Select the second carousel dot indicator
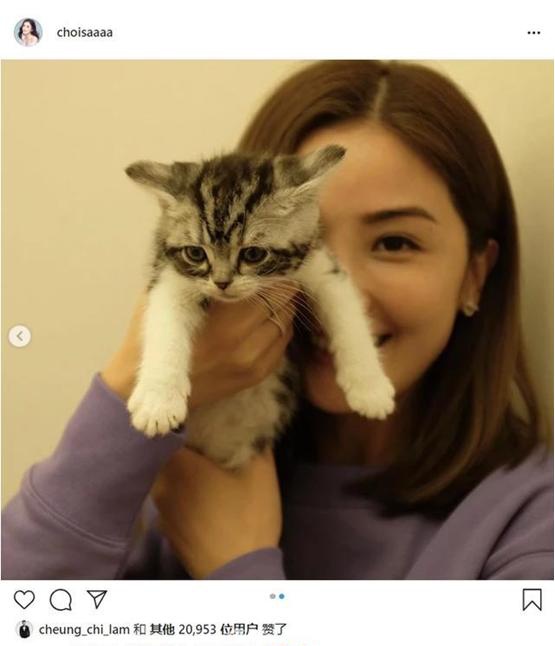This screenshot has width=555, height=646. pyautogui.click(x=281, y=596)
